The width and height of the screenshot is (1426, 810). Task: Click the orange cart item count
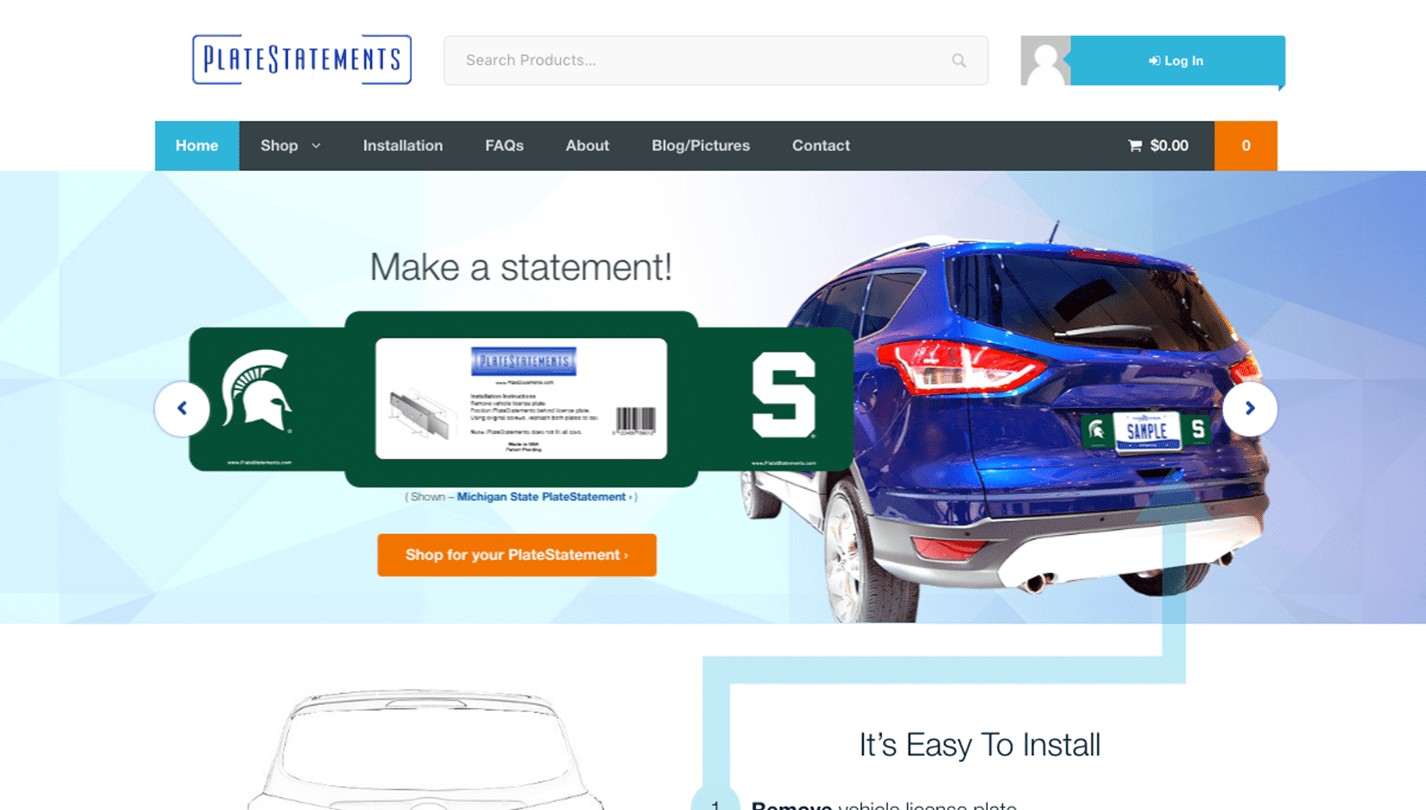pos(1245,146)
